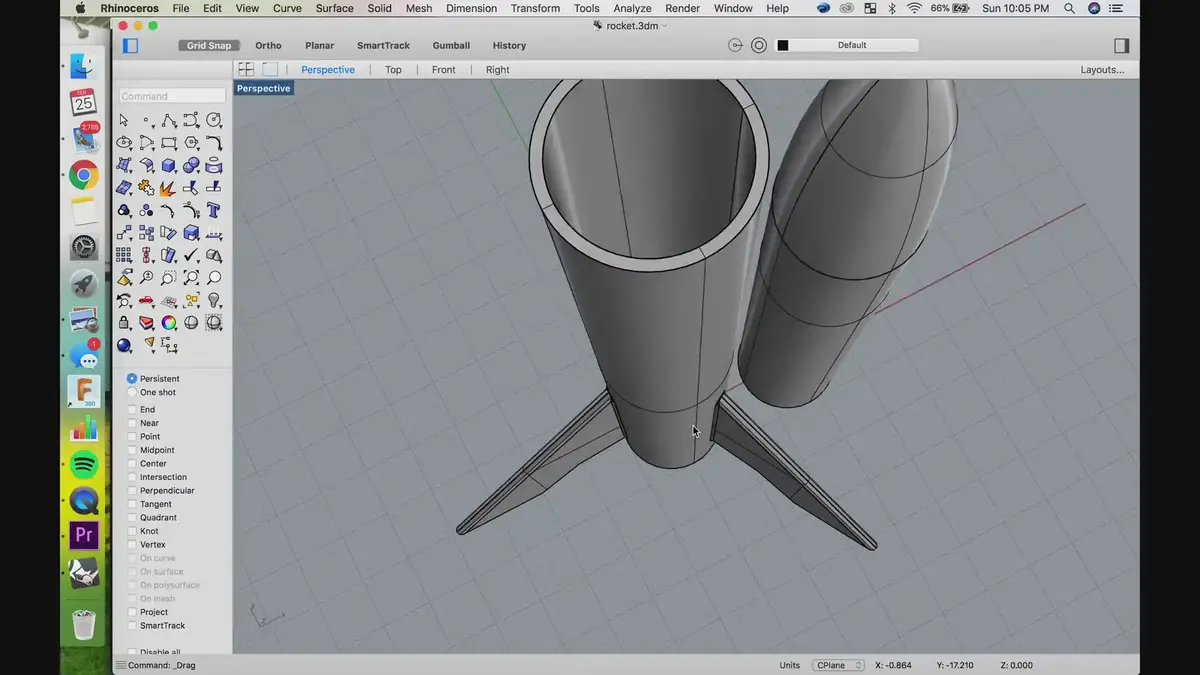Toggle the Gumball button
The height and width of the screenshot is (675, 1200).
coord(451,45)
